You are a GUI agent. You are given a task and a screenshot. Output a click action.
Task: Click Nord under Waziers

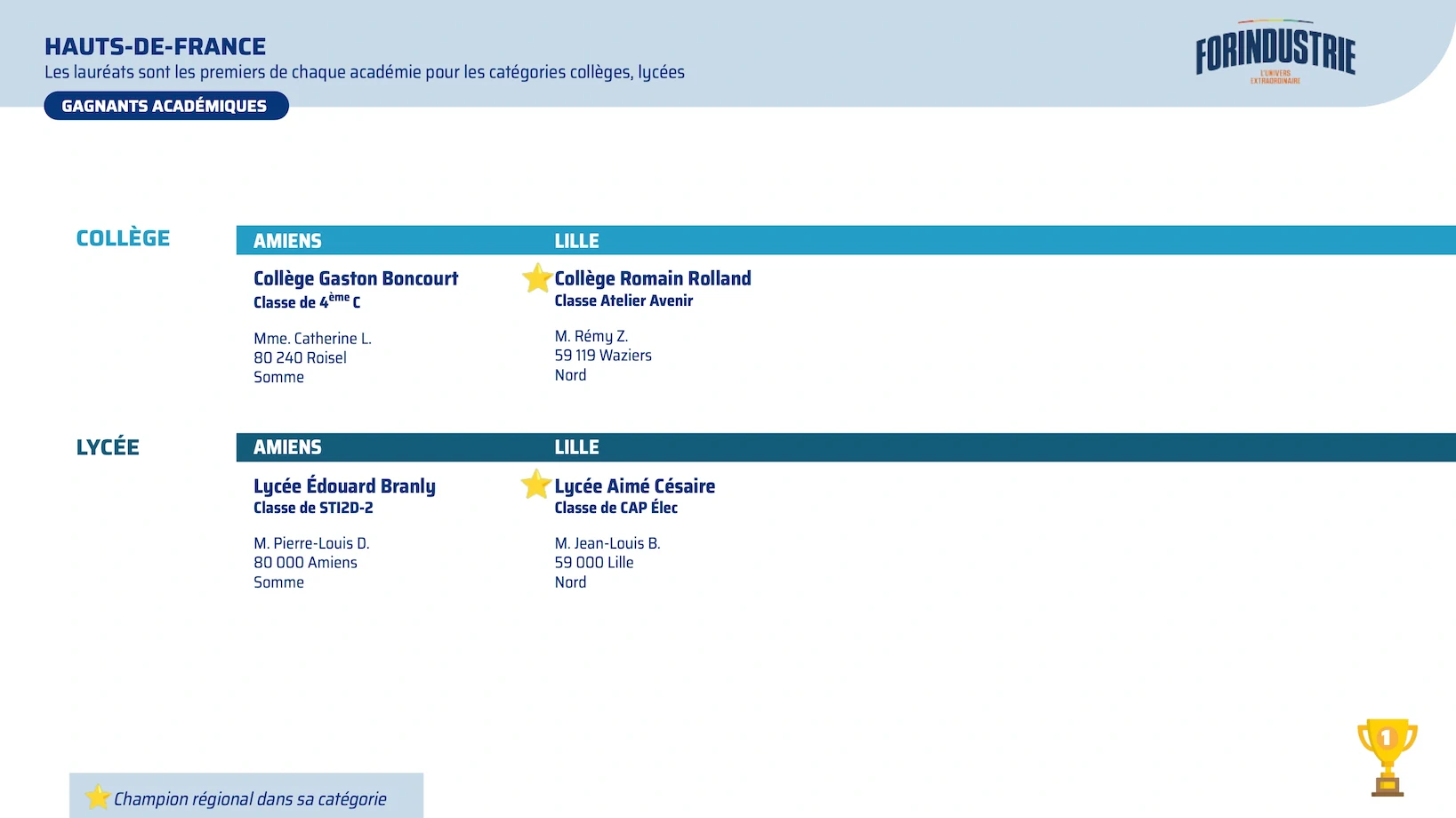pos(570,375)
